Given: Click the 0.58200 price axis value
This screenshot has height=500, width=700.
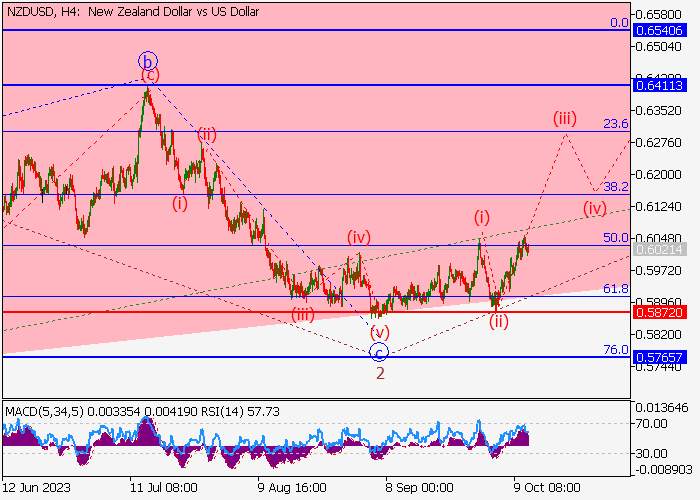Looking at the screenshot, I should click(x=658, y=334).
